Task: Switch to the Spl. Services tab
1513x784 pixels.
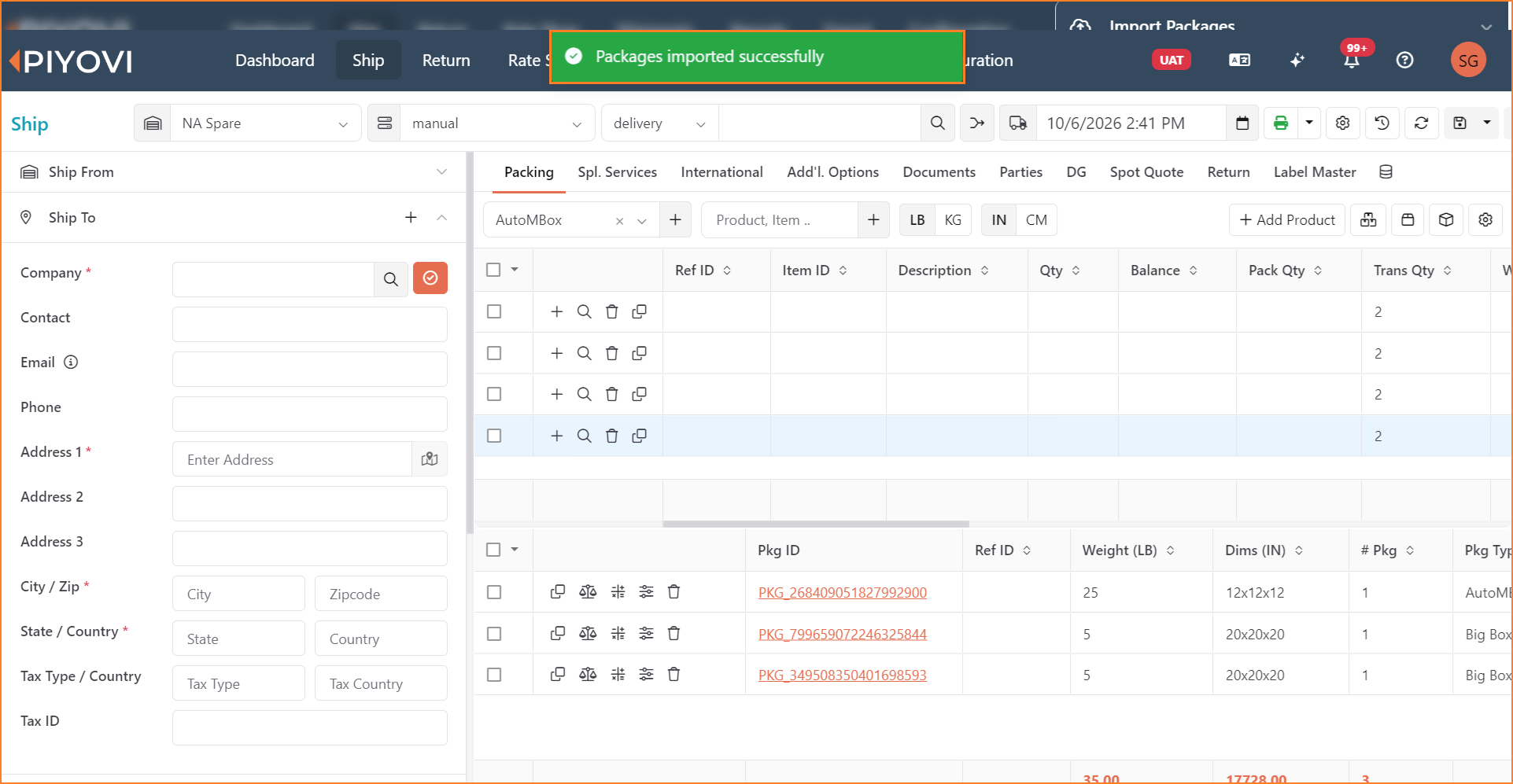Action: 617,172
